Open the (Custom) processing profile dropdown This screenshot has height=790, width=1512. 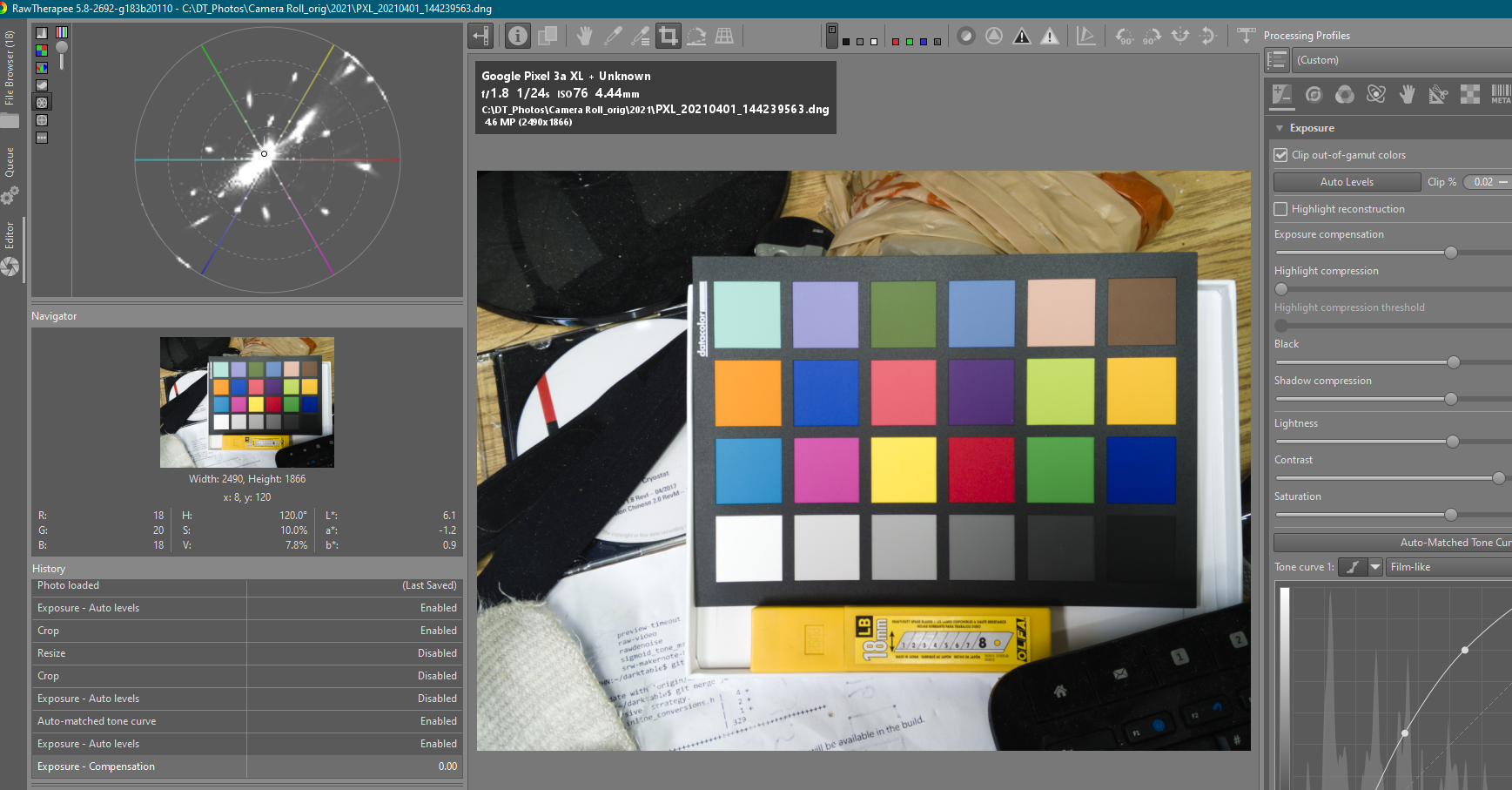[1402, 60]
